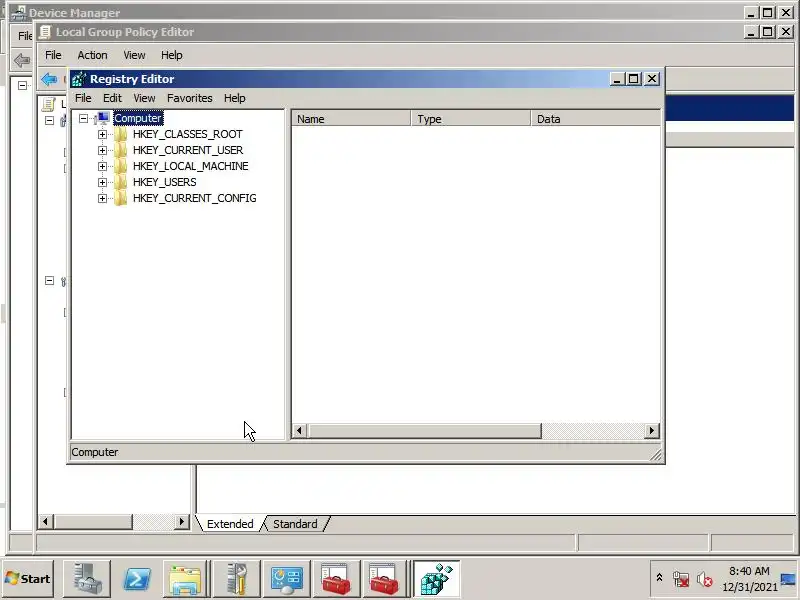
Task: Sort by the Name column header
Action: [351, 119]
